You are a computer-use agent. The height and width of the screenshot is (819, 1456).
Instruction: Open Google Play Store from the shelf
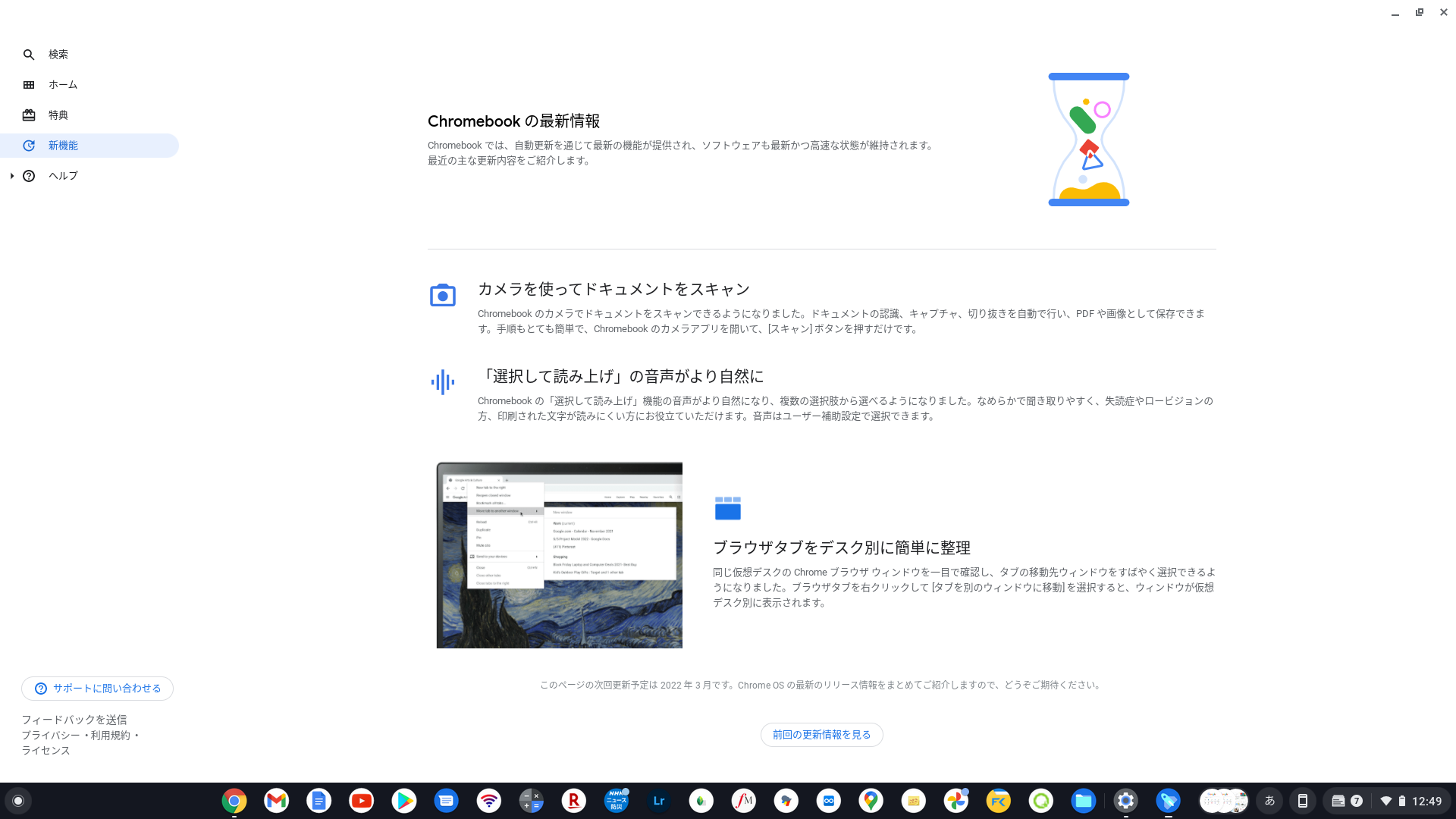coord(404,801)
